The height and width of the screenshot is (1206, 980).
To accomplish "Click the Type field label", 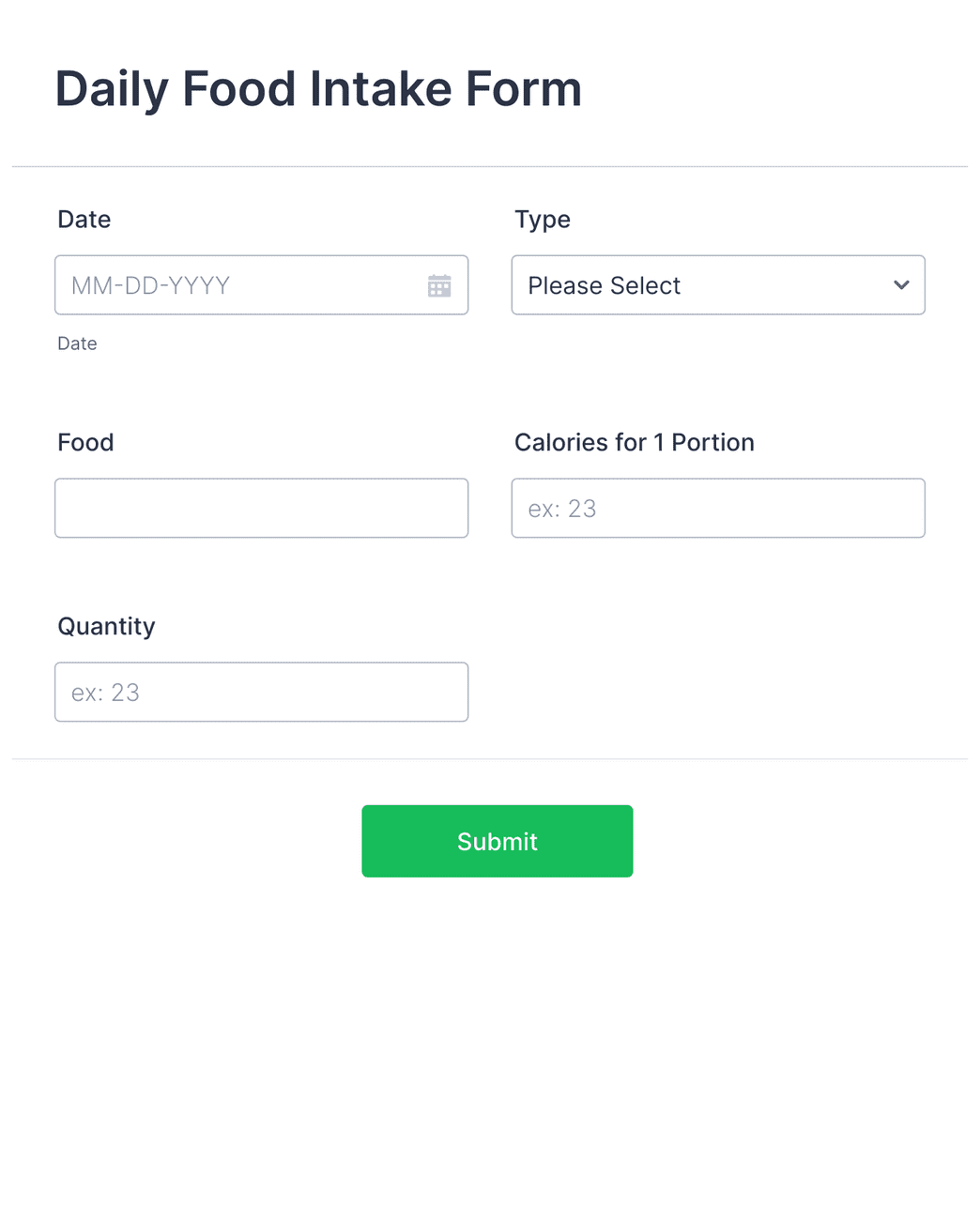I will [x=542, y=219].
